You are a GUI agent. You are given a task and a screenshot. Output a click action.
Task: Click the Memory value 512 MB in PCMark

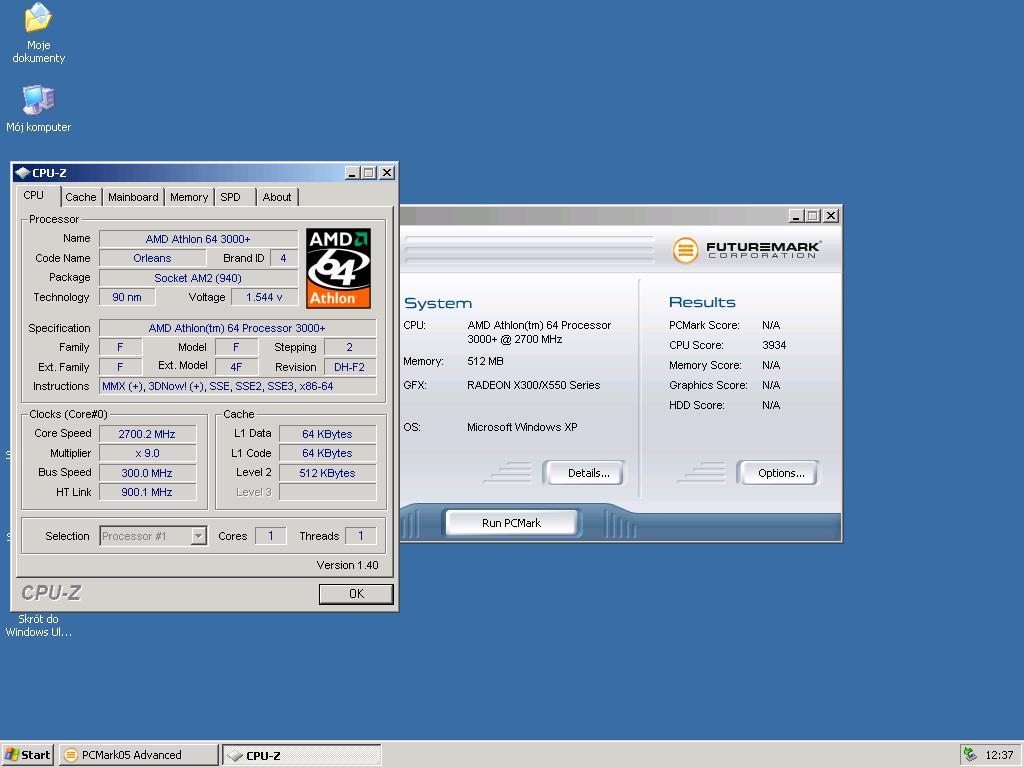click(x=485, y=360)
